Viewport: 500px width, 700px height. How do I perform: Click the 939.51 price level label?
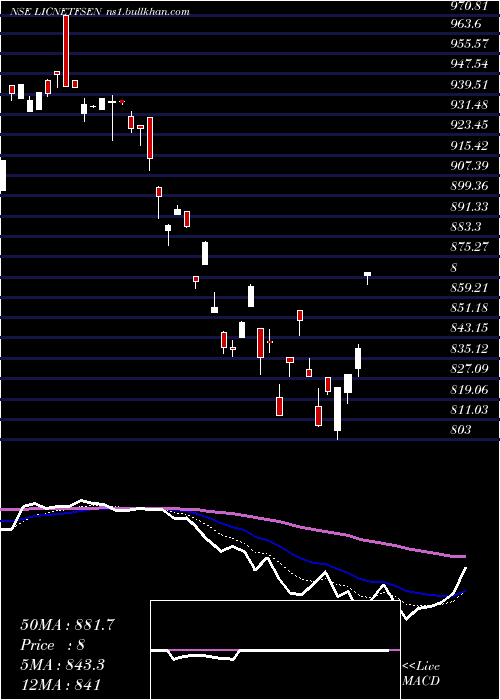470,84
